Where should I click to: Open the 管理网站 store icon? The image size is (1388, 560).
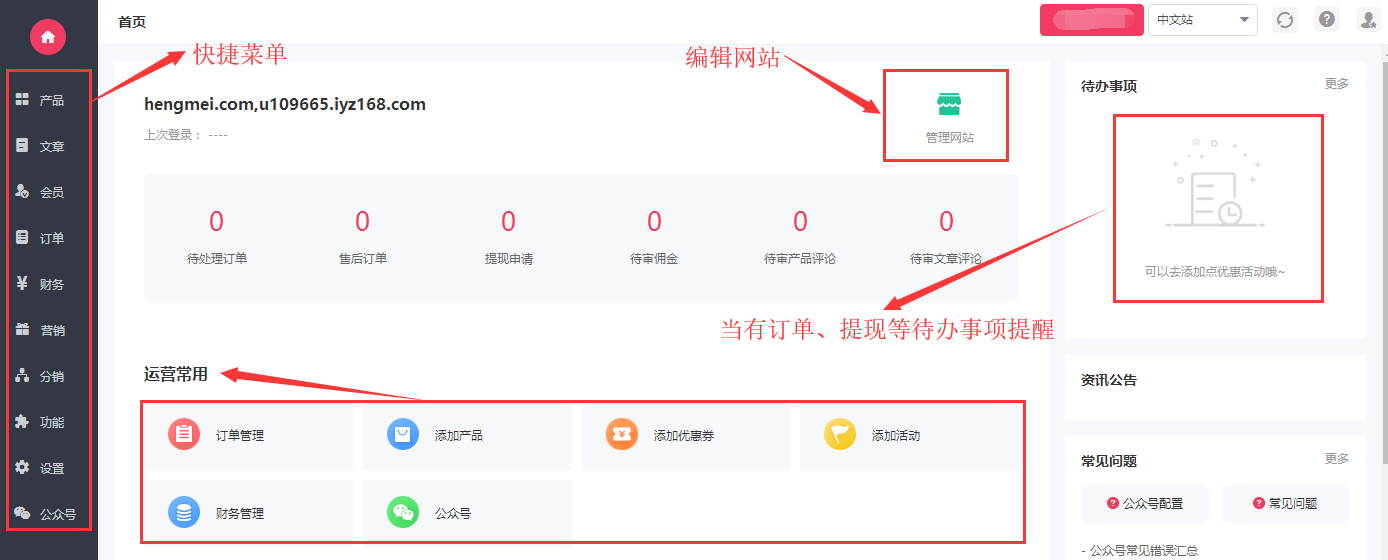point(948,105)
